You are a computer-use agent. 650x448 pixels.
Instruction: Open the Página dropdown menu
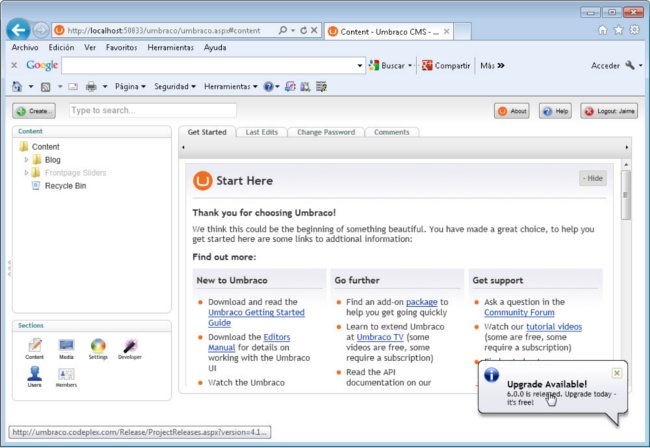pos(130,87)
